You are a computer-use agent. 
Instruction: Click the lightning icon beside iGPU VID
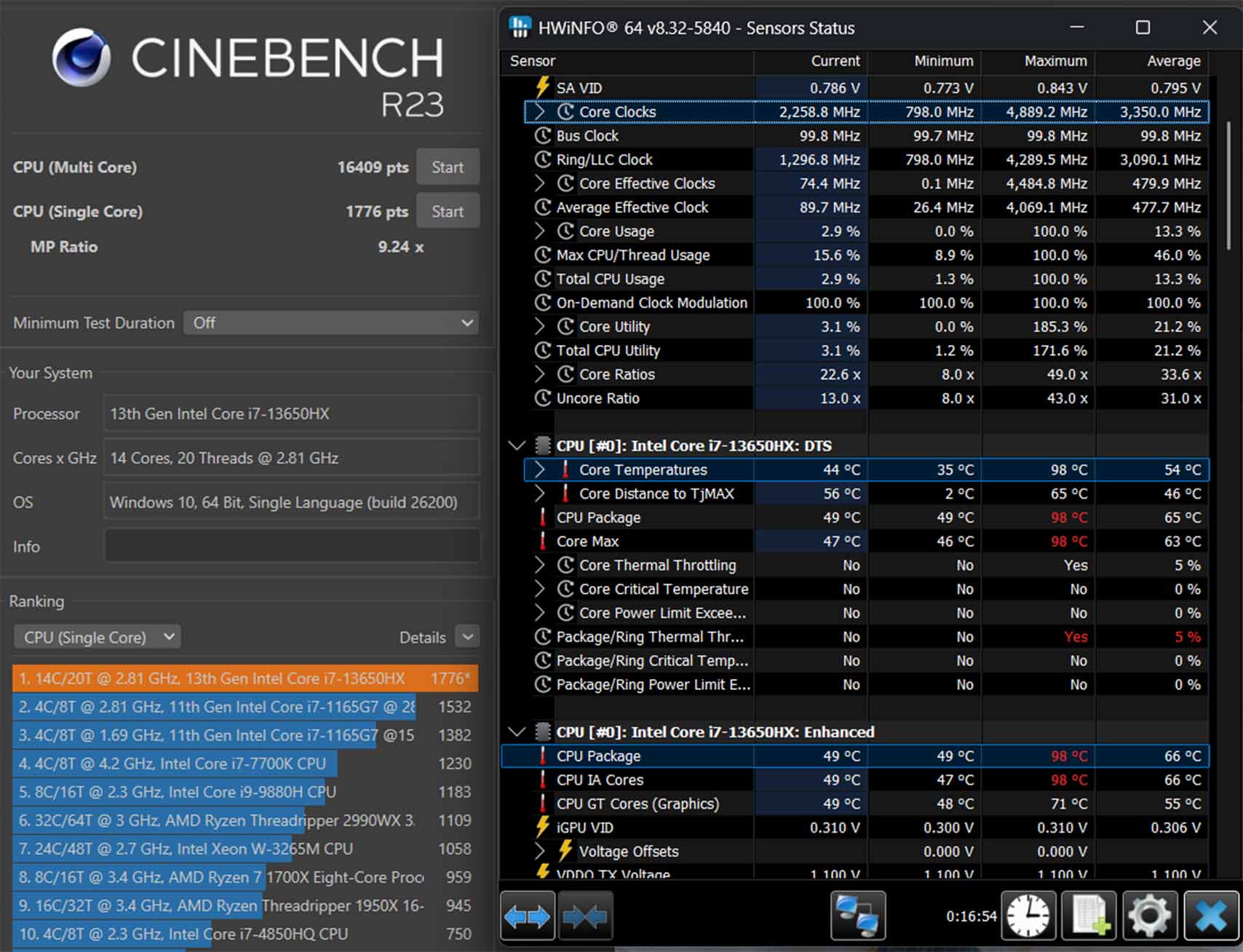(542, 827)
